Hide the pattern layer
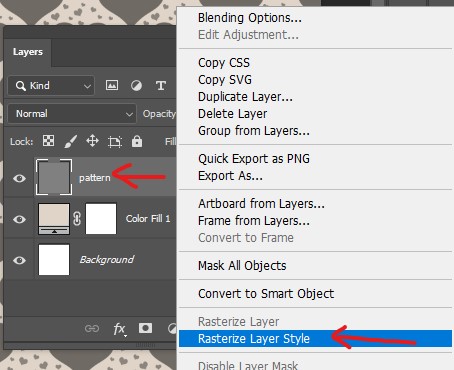 [x=19, y=178]
